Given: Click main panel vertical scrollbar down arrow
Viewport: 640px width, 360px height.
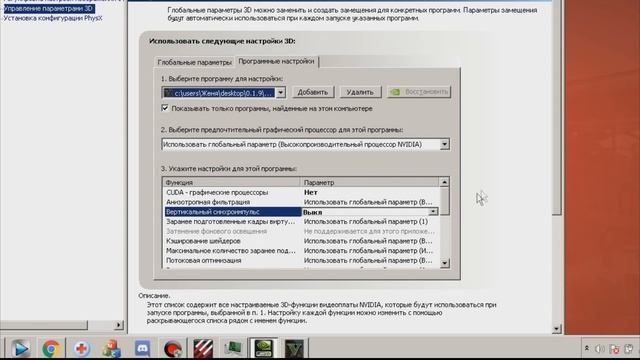Looking at the screenshot, I should [557, 329].
